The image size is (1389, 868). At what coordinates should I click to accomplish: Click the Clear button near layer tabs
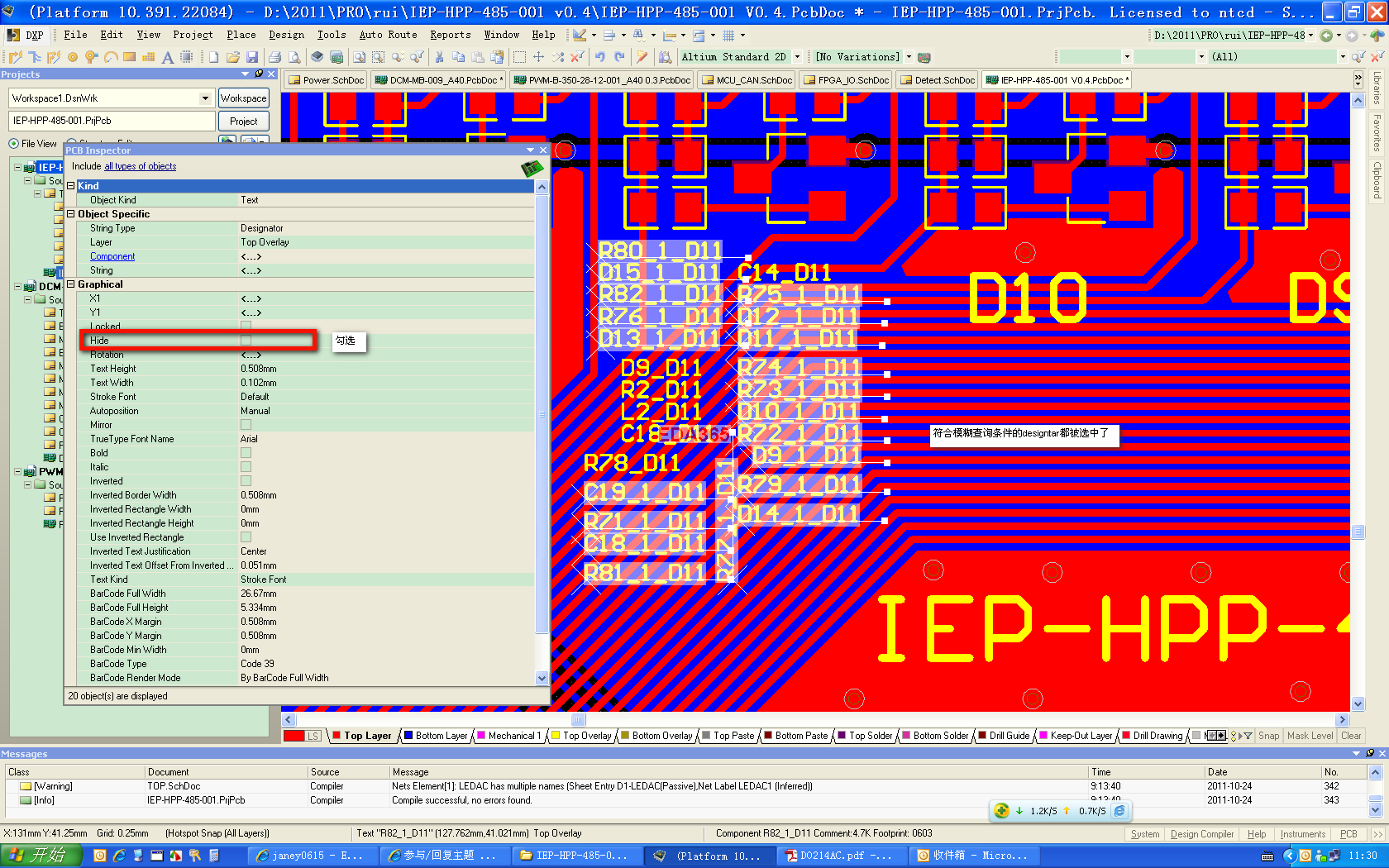pyautogui.click(x=1351, y=736)
